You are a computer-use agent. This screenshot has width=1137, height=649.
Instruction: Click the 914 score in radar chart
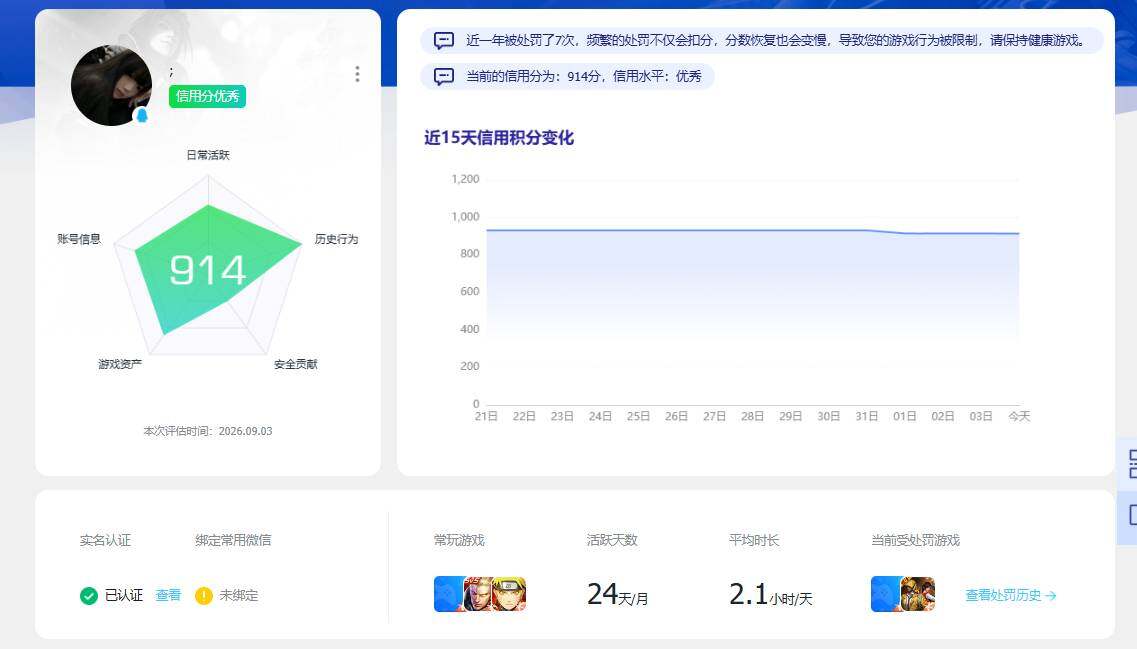click(x=207, y=270)
